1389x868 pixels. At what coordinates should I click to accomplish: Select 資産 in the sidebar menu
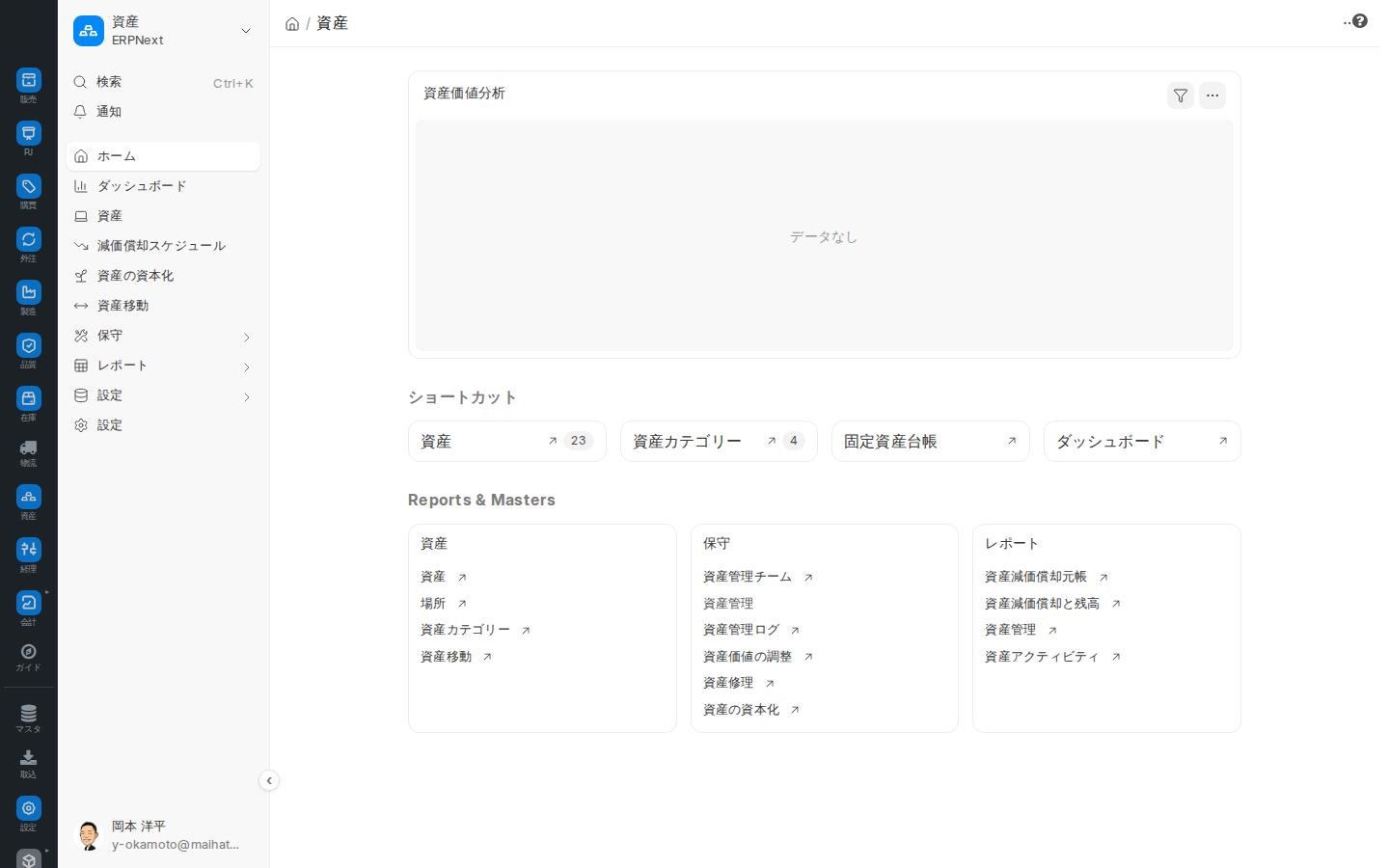pyautogui.click(x=163, y=216)
